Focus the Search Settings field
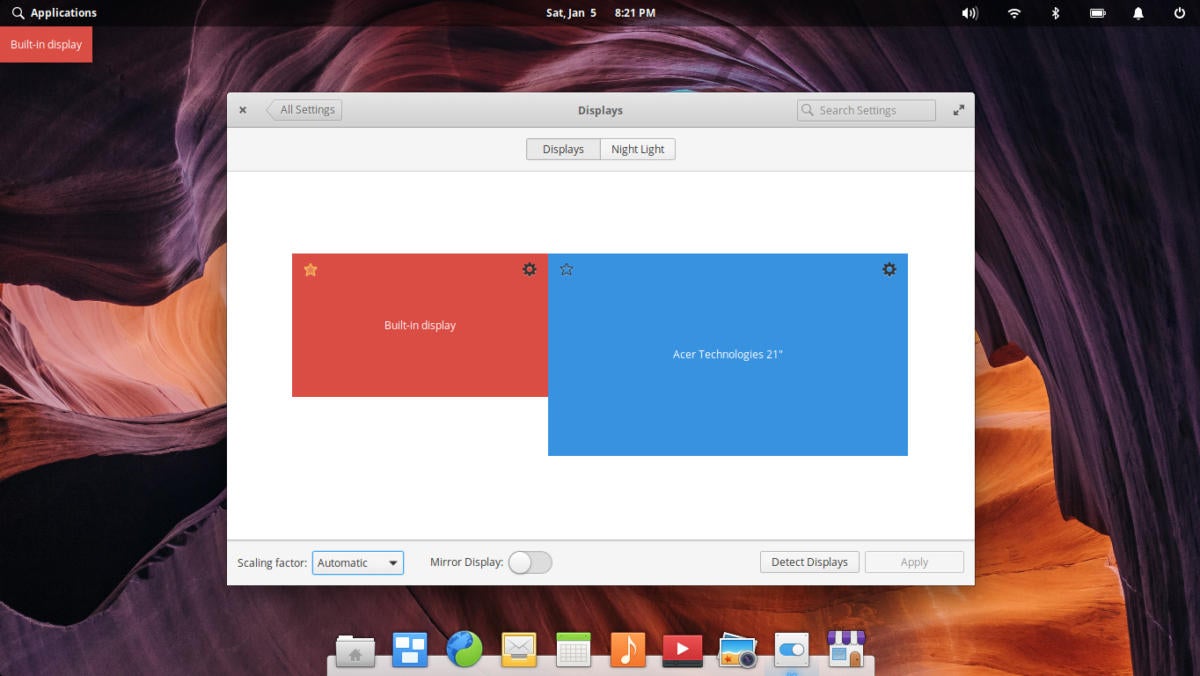1200x676 pixels. (866, 110)
